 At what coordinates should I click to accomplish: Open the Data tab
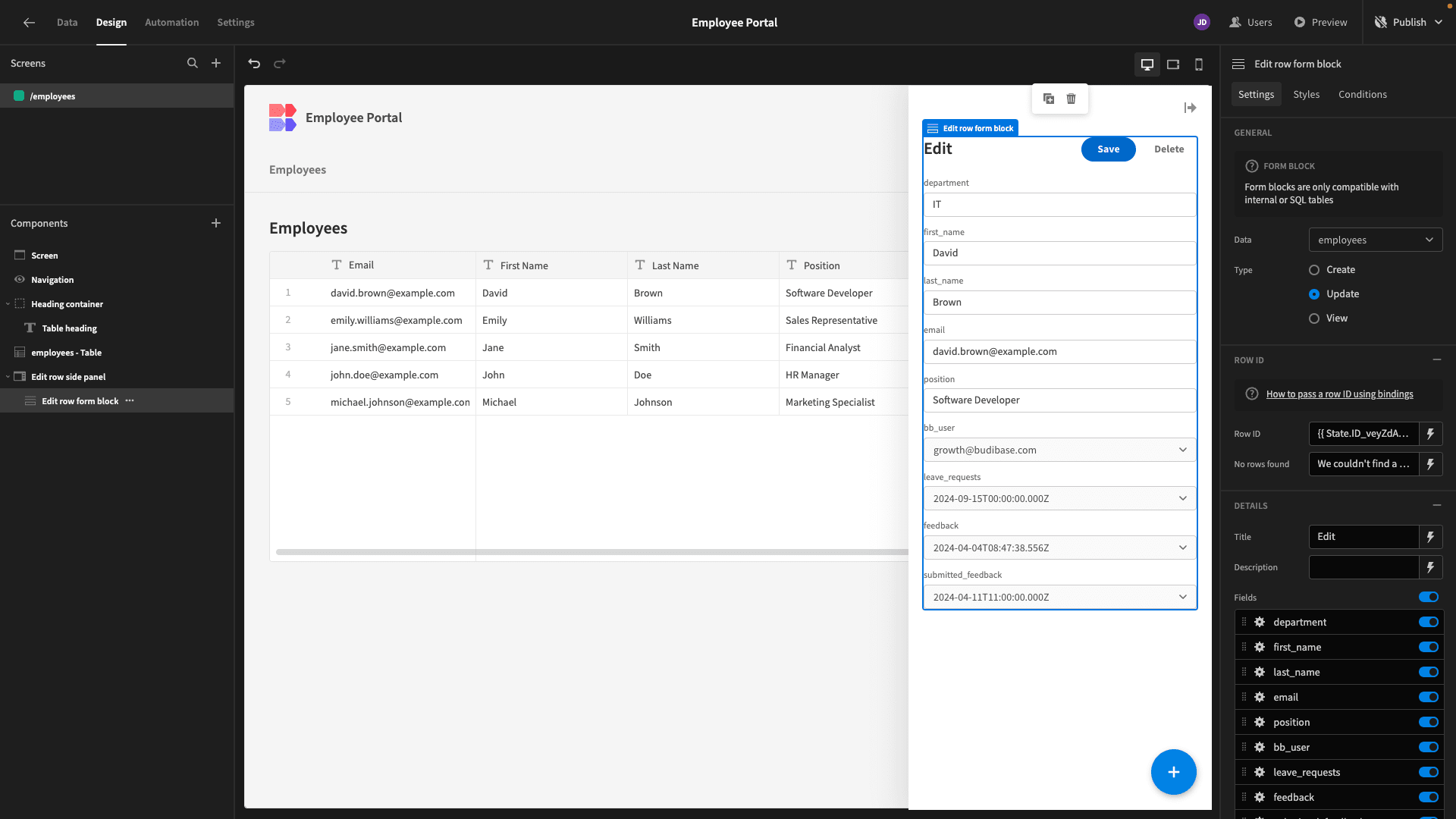point(67,23)
